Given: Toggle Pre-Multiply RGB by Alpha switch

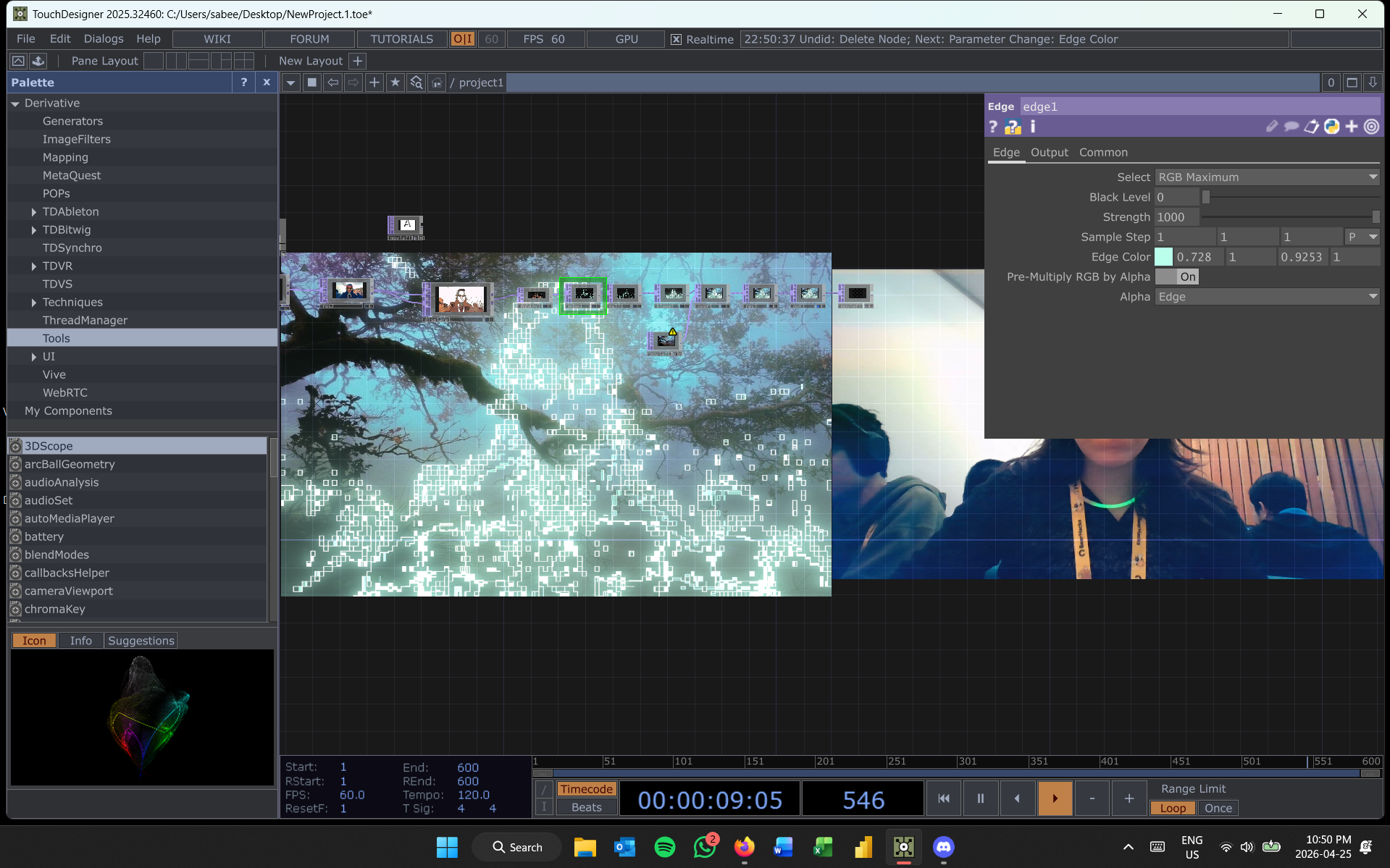Looking at the screenshot, I should tap(1177, 277).
